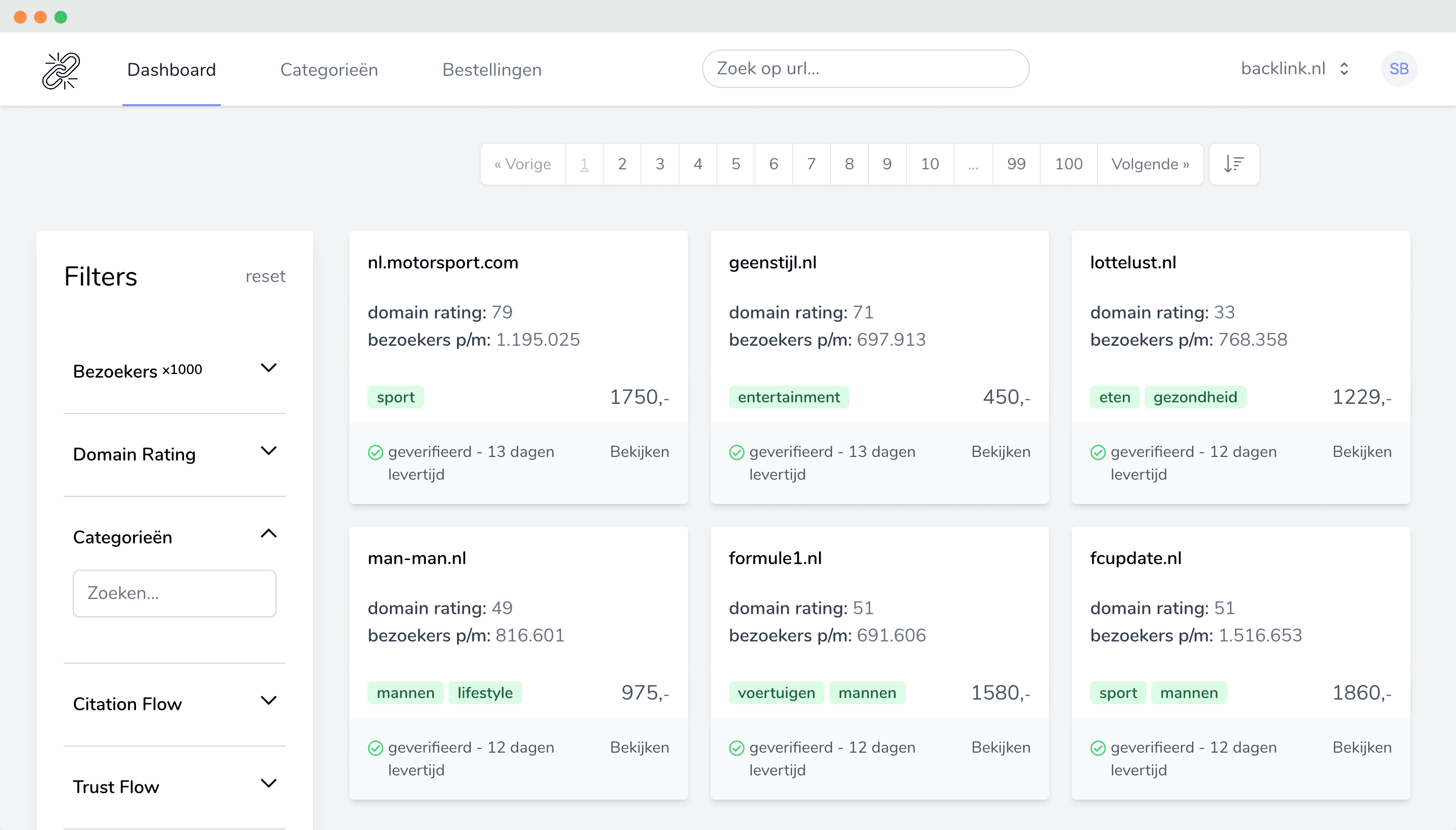Open Bekijken on the formule1.nl card
This screenshot has height=830, width=1456.
coord(1000,747)
